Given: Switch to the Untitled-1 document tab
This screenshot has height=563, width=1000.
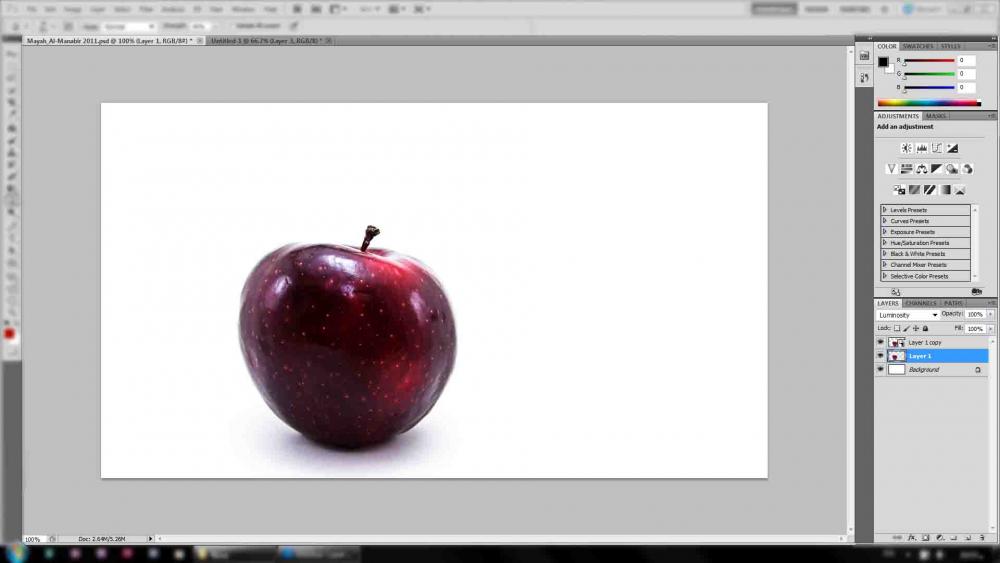Looking at the screenshot, I should [x=267, y=41].
